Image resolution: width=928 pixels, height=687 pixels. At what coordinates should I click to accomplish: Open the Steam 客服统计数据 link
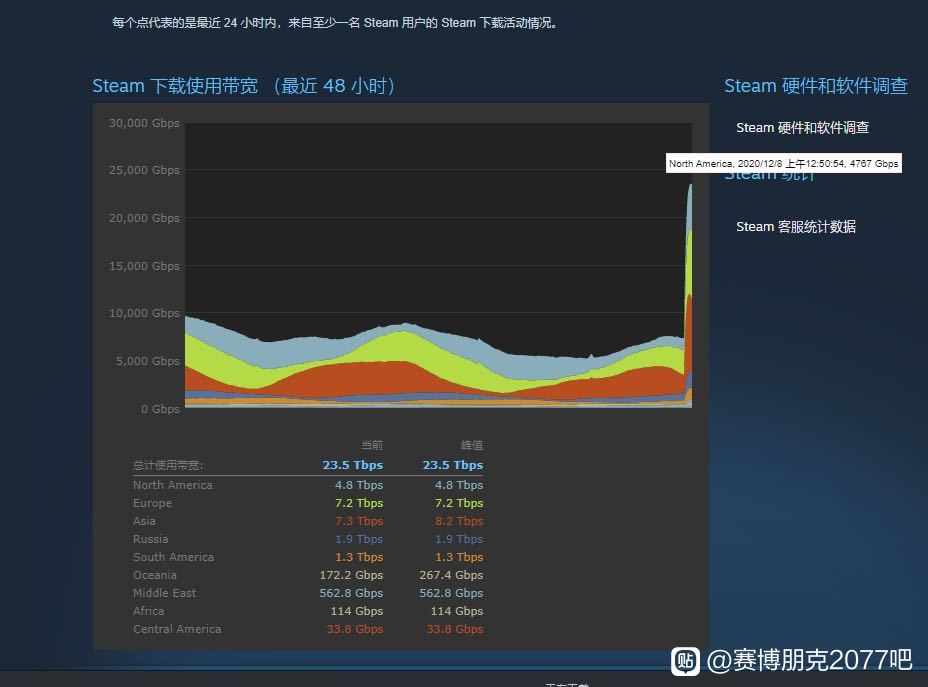[795, 227]
